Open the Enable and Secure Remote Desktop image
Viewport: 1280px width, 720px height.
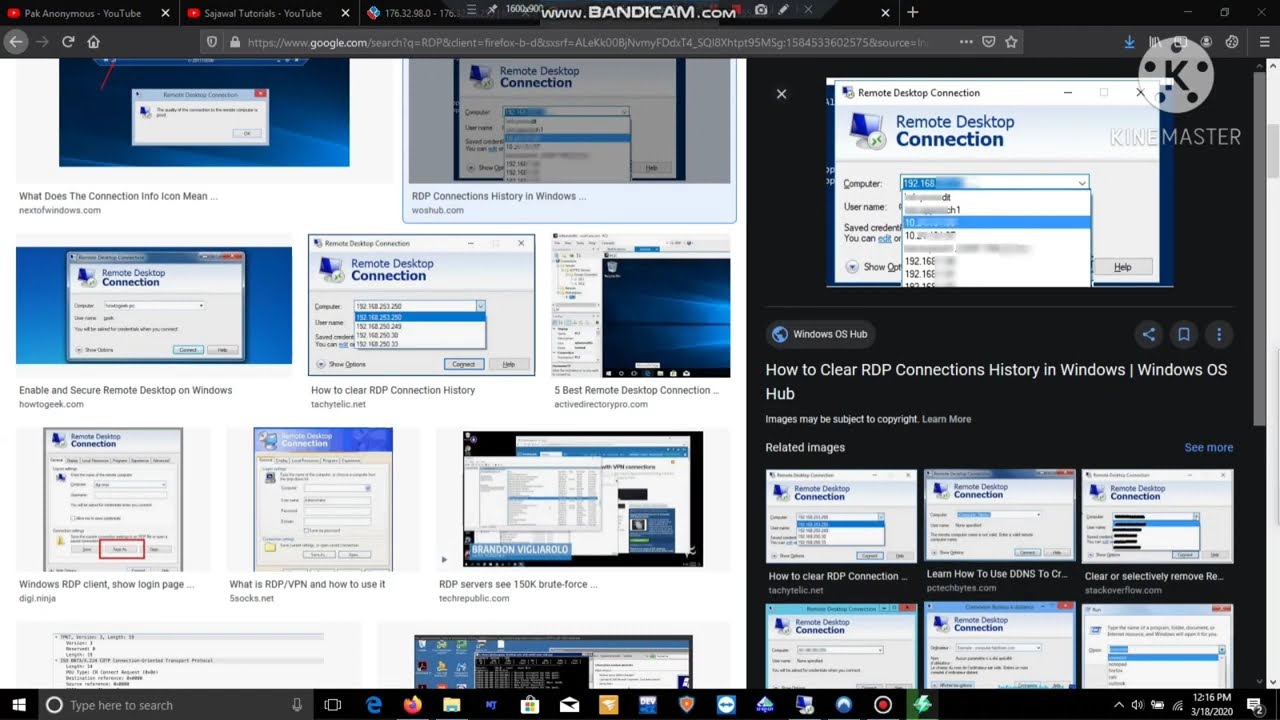154,307
